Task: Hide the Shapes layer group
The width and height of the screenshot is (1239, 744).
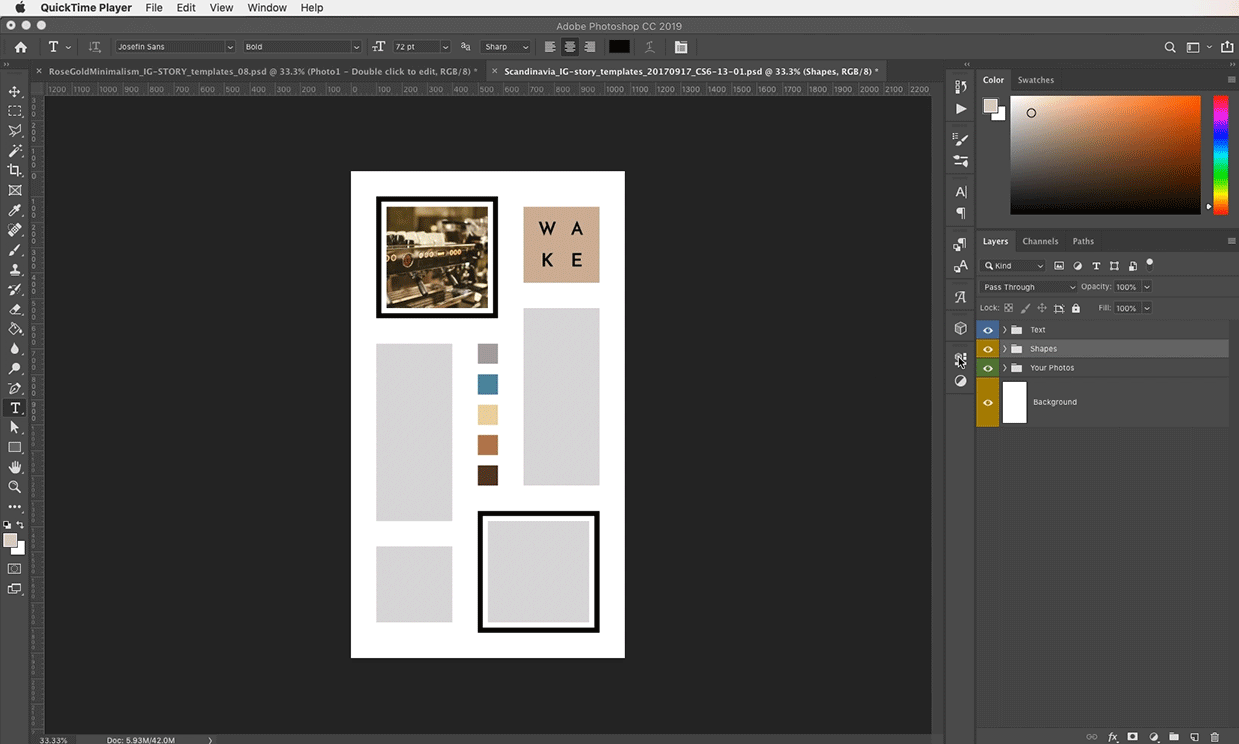Action: (x=988, y=349)
